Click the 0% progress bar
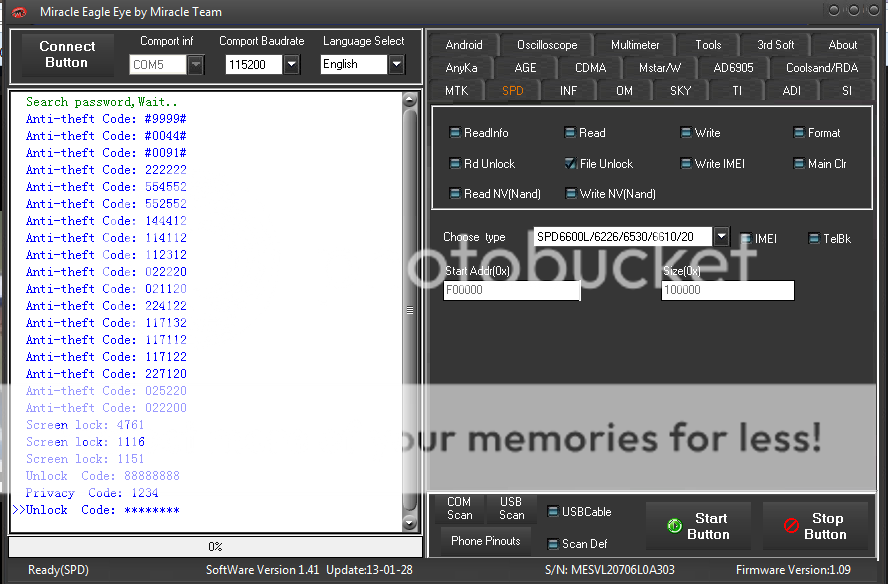Screen dimensions: 888x584 [215, 547]
